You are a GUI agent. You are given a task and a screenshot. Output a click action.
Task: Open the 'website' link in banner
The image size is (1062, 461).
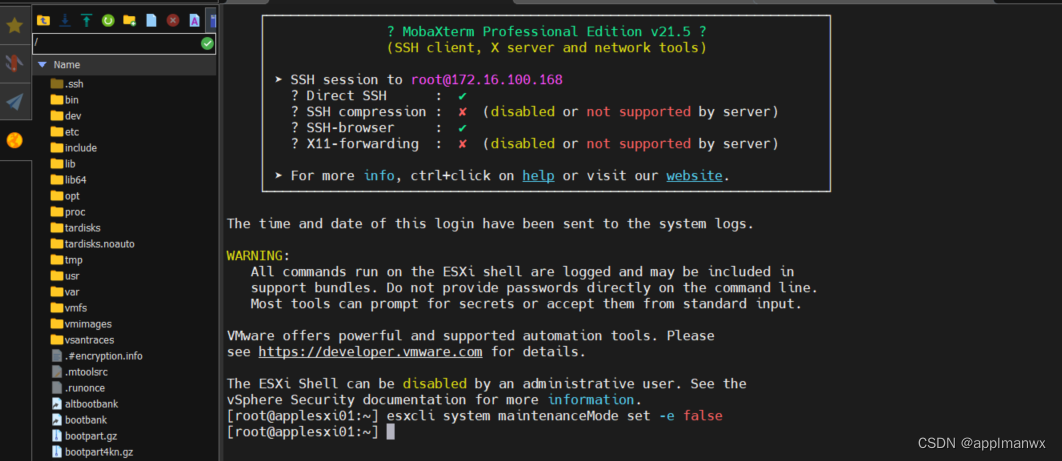694,176
